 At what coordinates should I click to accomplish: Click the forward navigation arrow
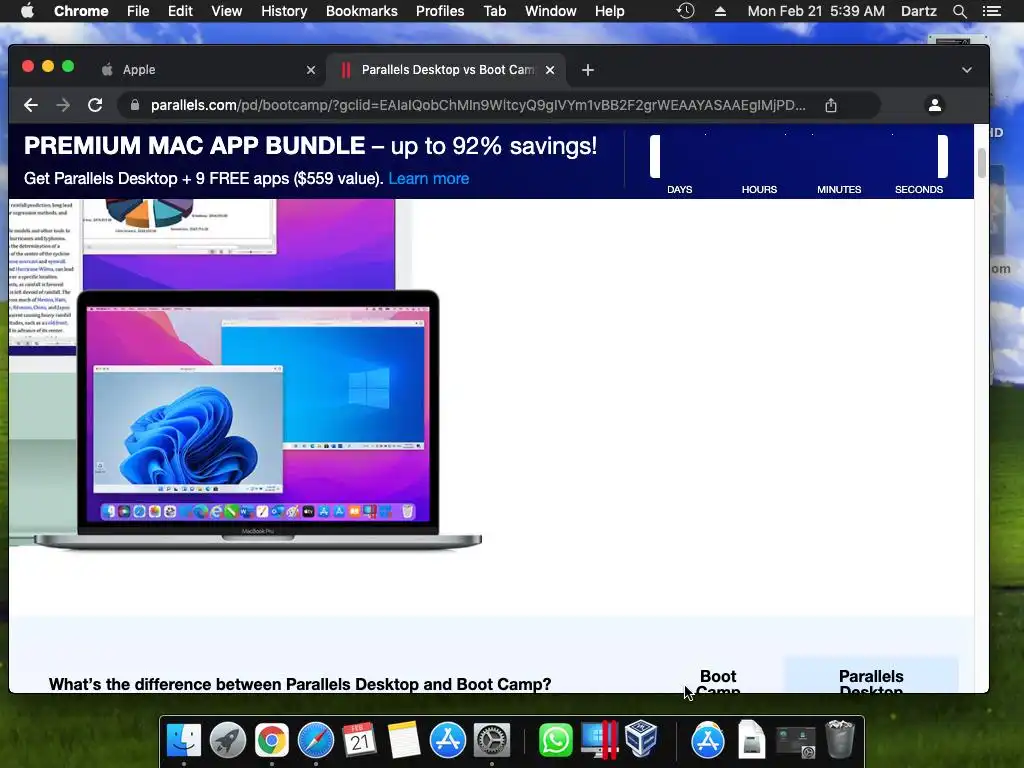(63, 105)
